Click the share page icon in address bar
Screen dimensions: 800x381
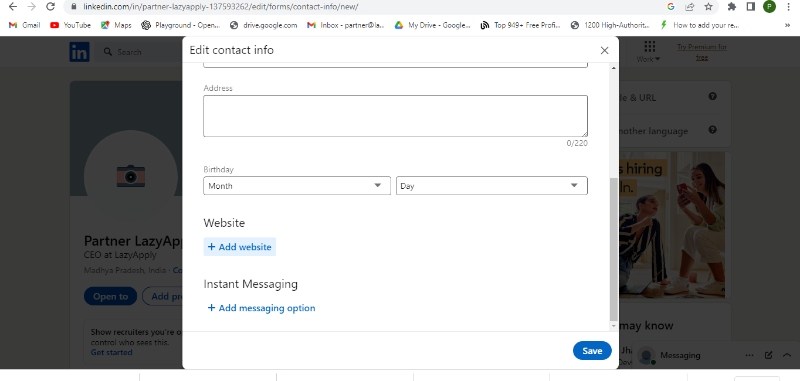tap(690, 7)
